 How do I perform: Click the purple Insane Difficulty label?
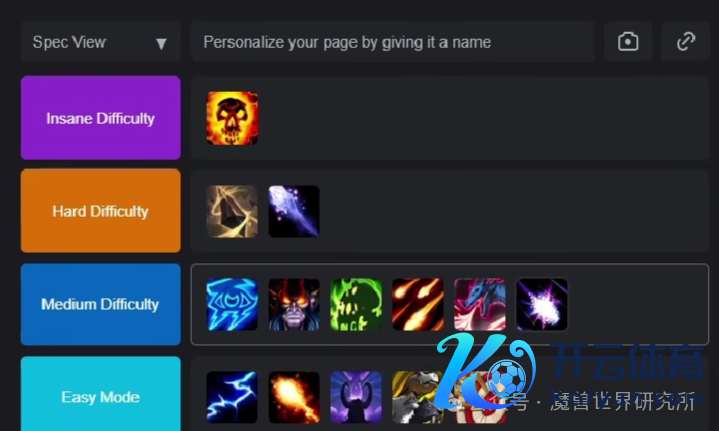pyautogui.click(x=100, y=118)
